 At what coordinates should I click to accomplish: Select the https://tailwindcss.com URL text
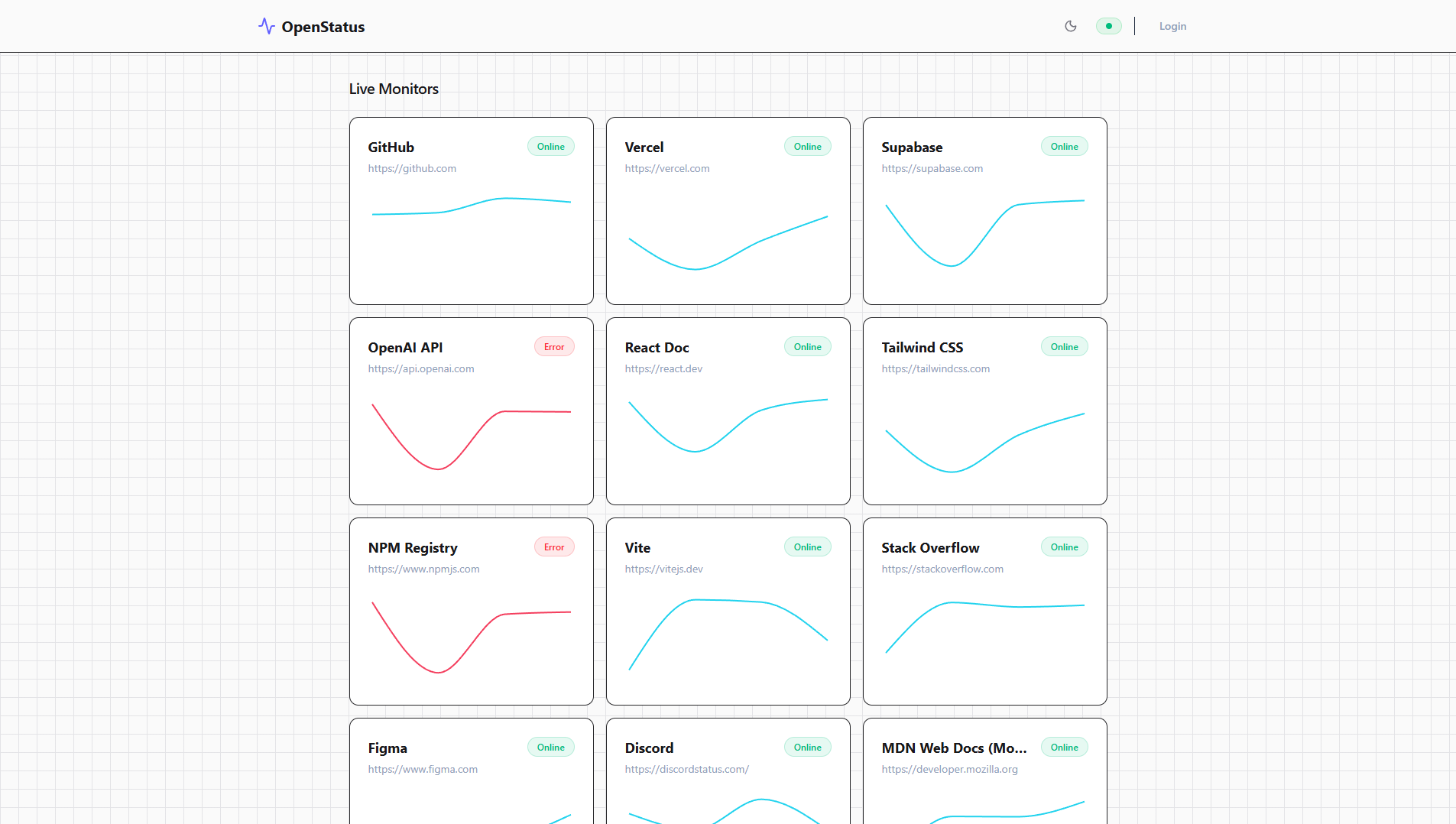(936, 368)
